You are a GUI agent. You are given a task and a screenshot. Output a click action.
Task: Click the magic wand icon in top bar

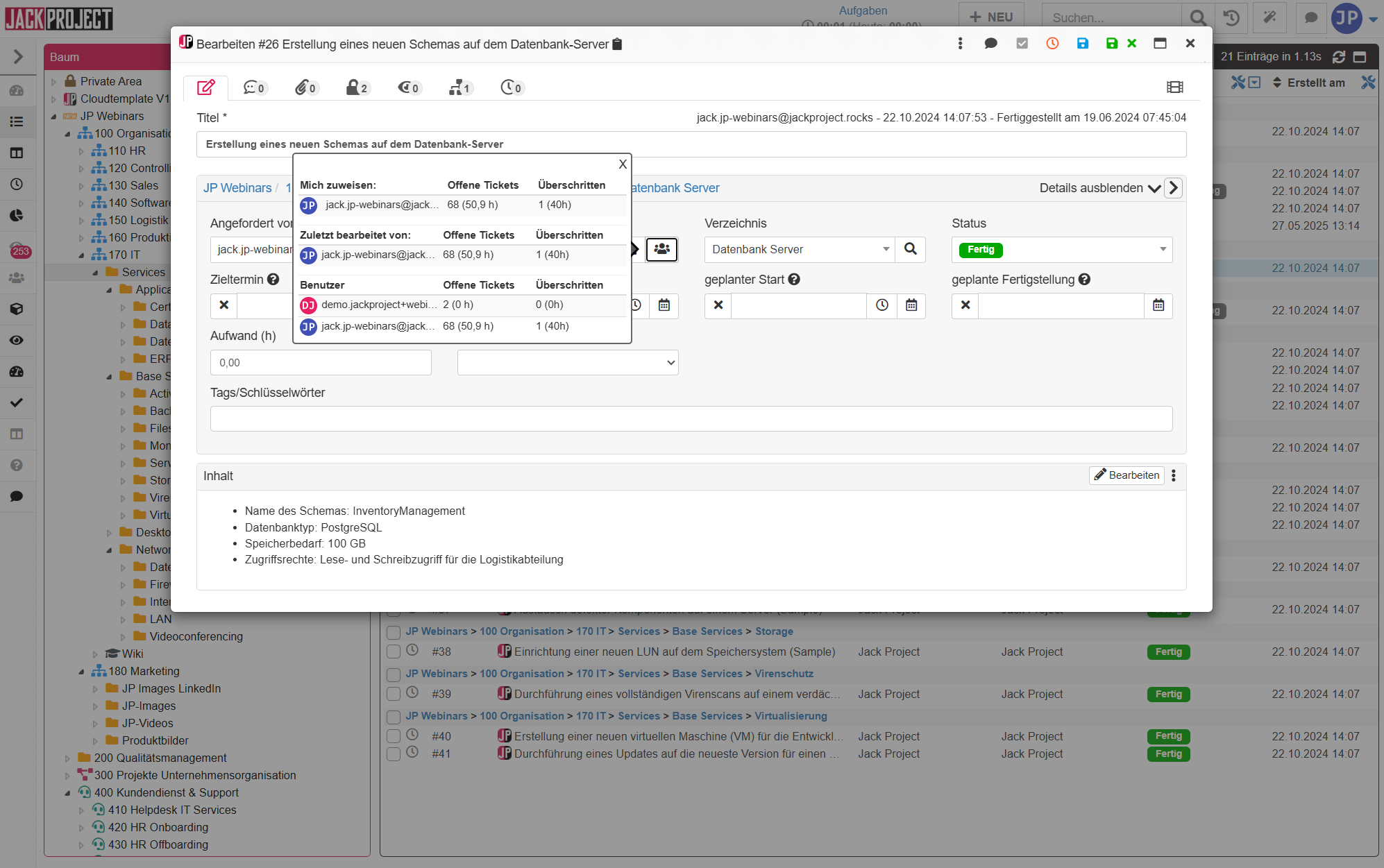coord(1270,17)
